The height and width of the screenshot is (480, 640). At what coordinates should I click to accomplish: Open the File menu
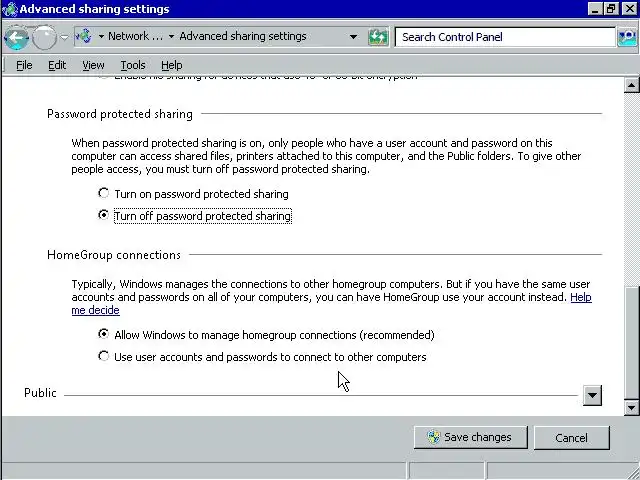[24, 65]
